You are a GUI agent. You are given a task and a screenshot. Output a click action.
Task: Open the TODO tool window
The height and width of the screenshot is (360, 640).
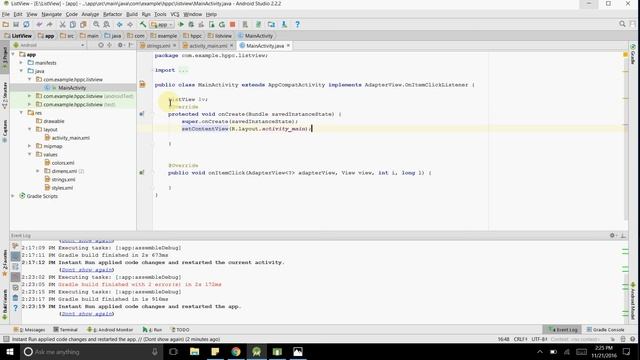click(x=180, y=329)
